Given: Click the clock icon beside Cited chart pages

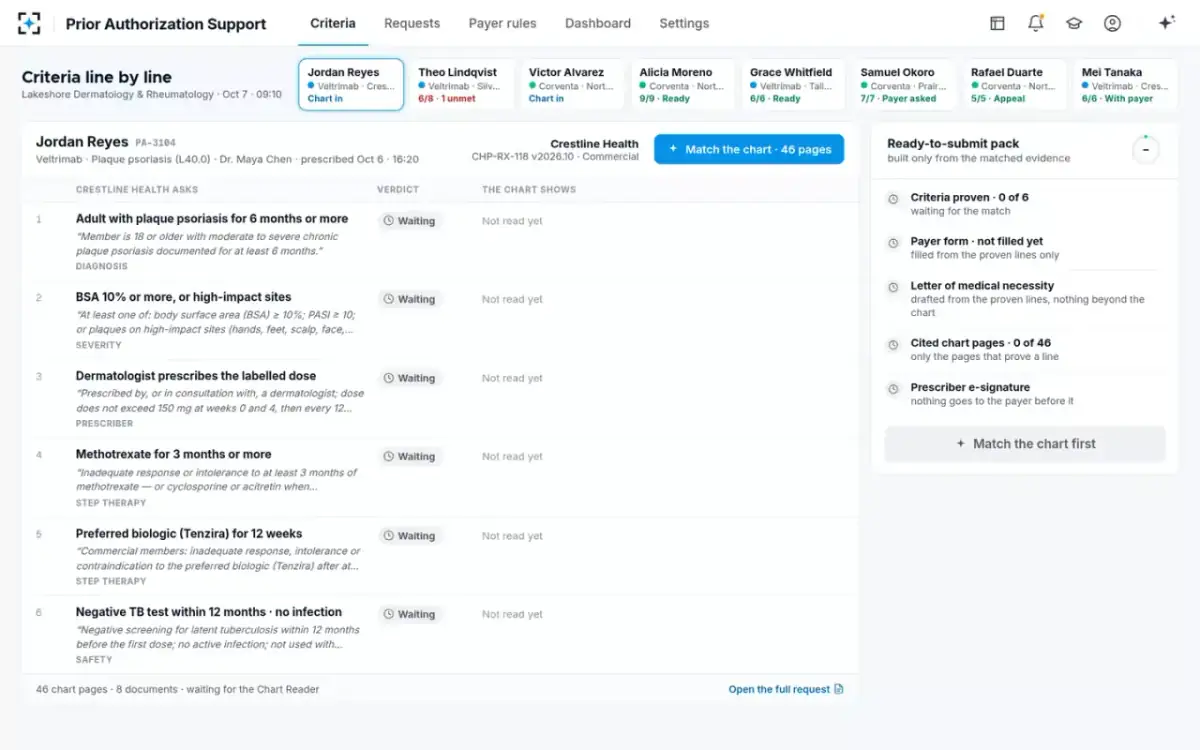Looking at the screenshot, I should (893, 344).
